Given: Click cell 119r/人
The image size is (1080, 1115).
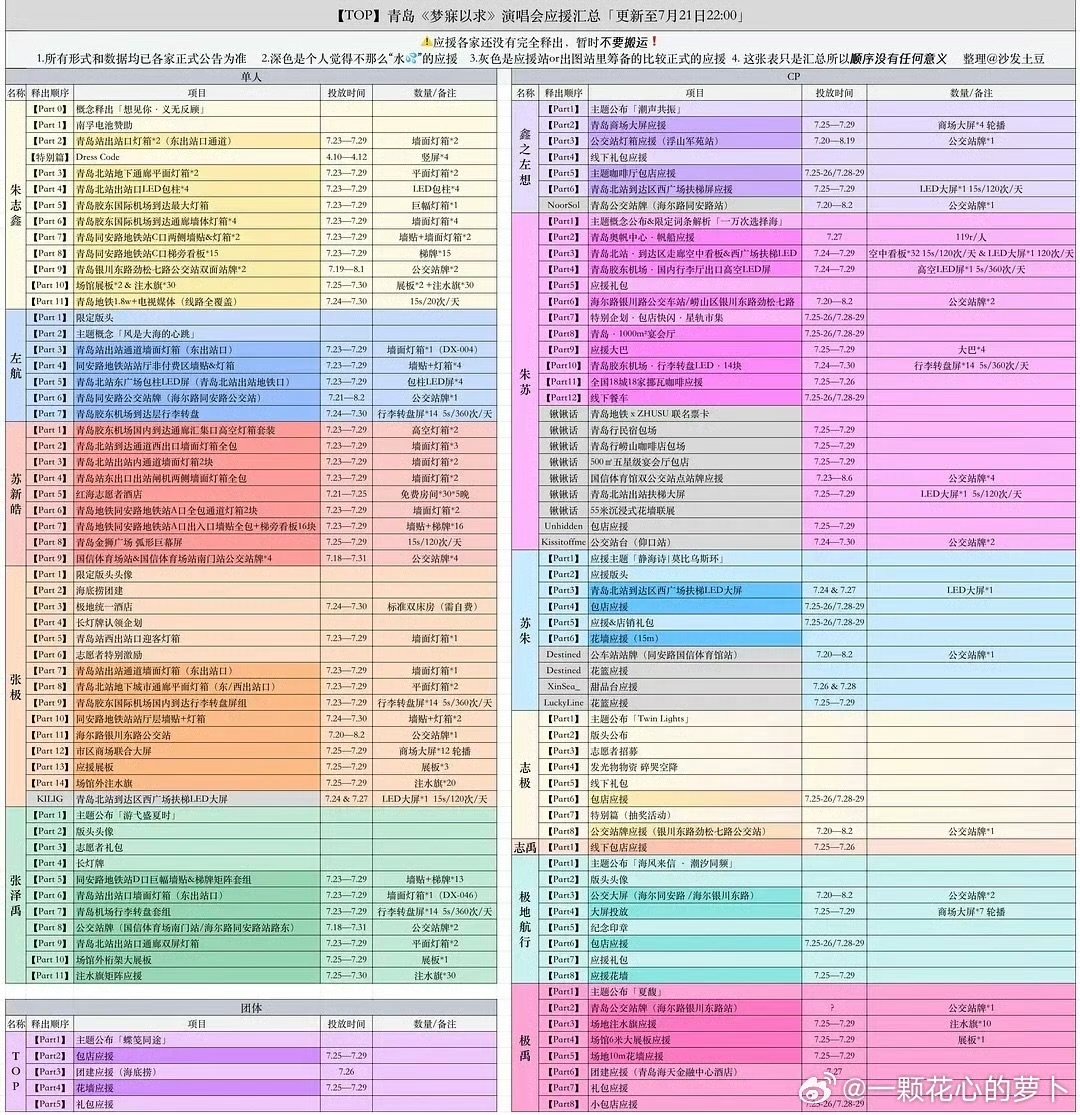Looking at the screenshot, I should click(x=971, y=238).
